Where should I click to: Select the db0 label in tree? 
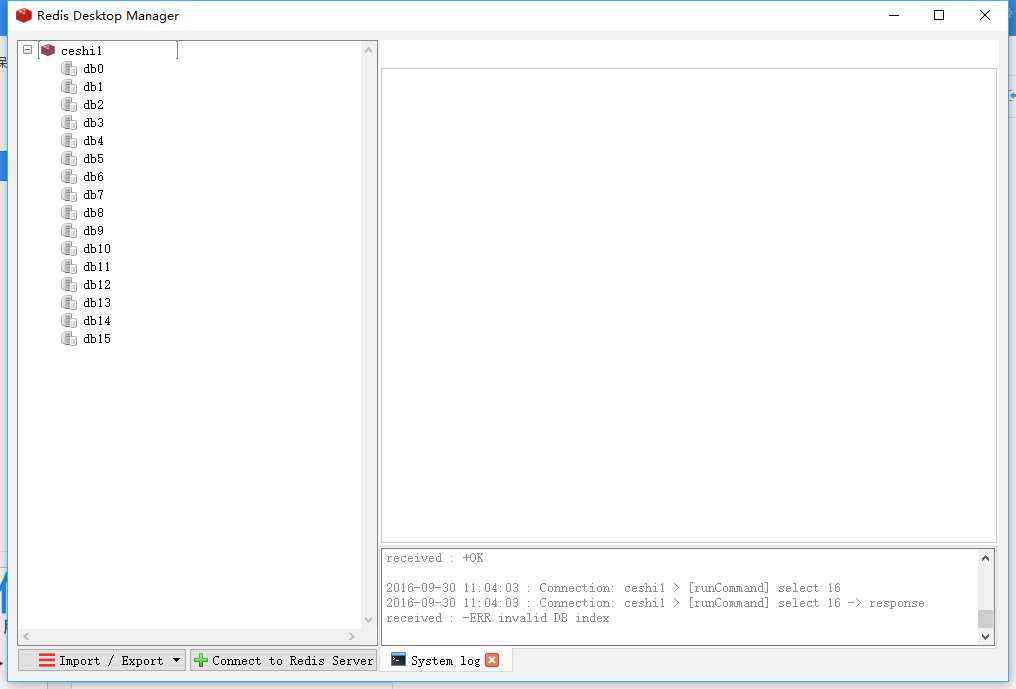[93, 69]
